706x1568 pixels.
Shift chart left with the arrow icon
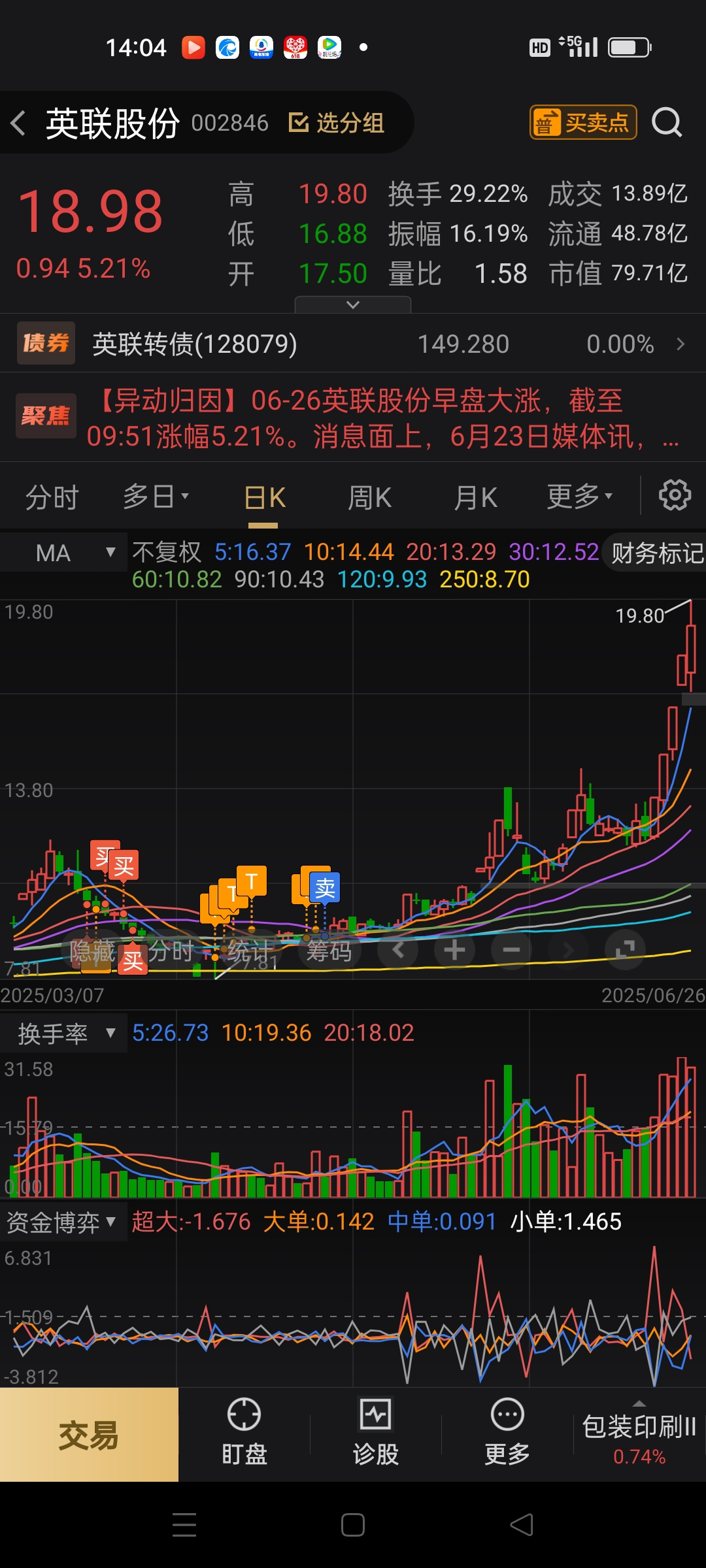398,949
